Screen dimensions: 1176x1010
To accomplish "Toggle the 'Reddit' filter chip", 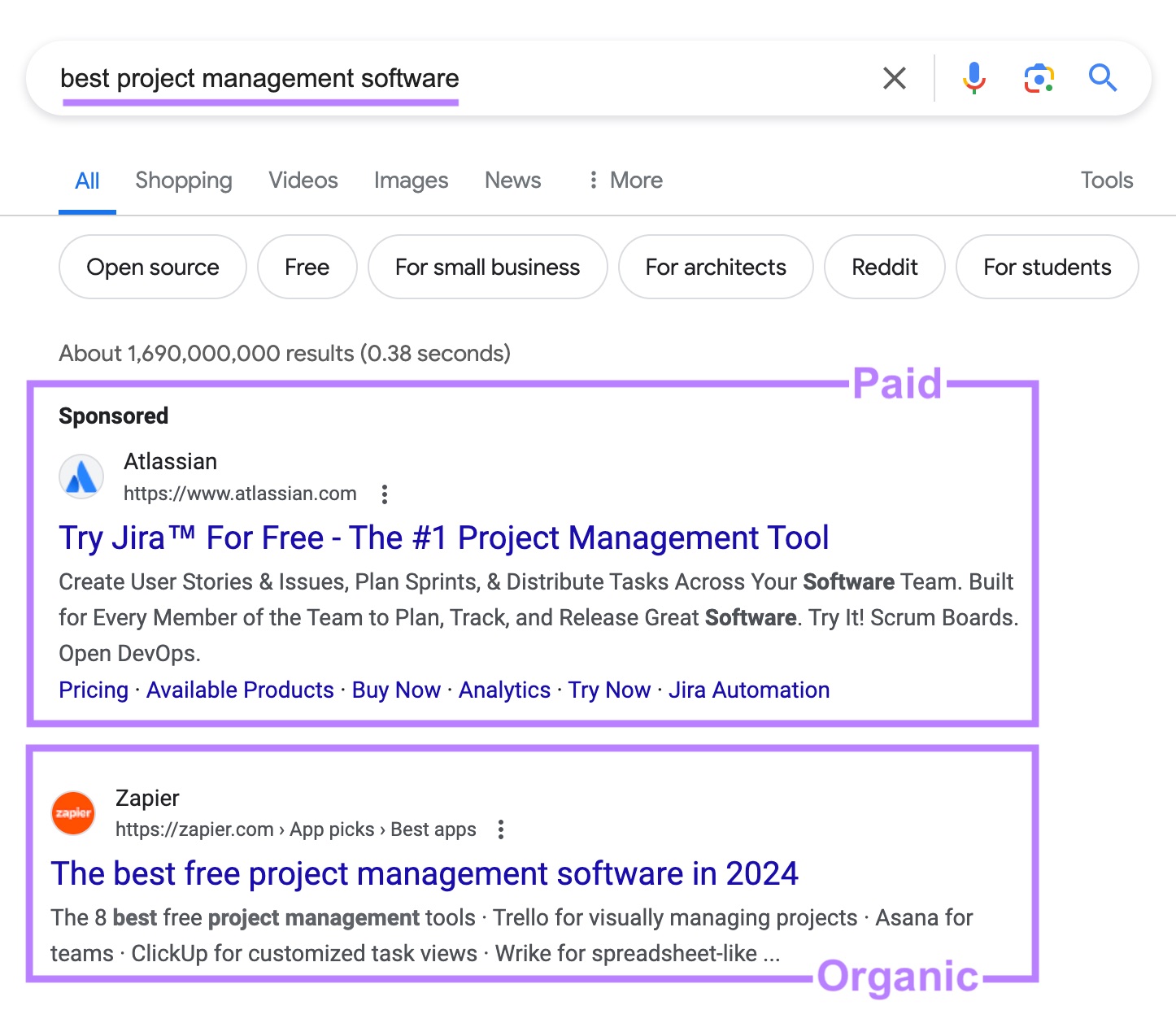I will (x=884, y=267).
